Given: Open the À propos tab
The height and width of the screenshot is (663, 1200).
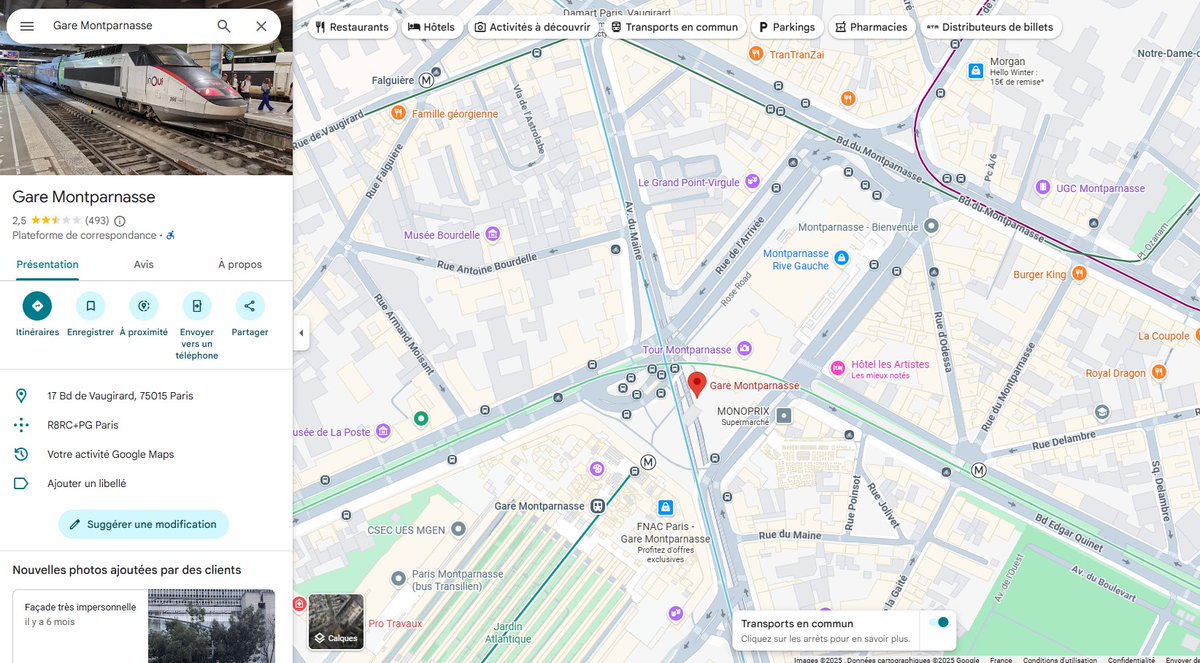Looking at the screenshot, I should pyautogui.click(x=240, y=264).
